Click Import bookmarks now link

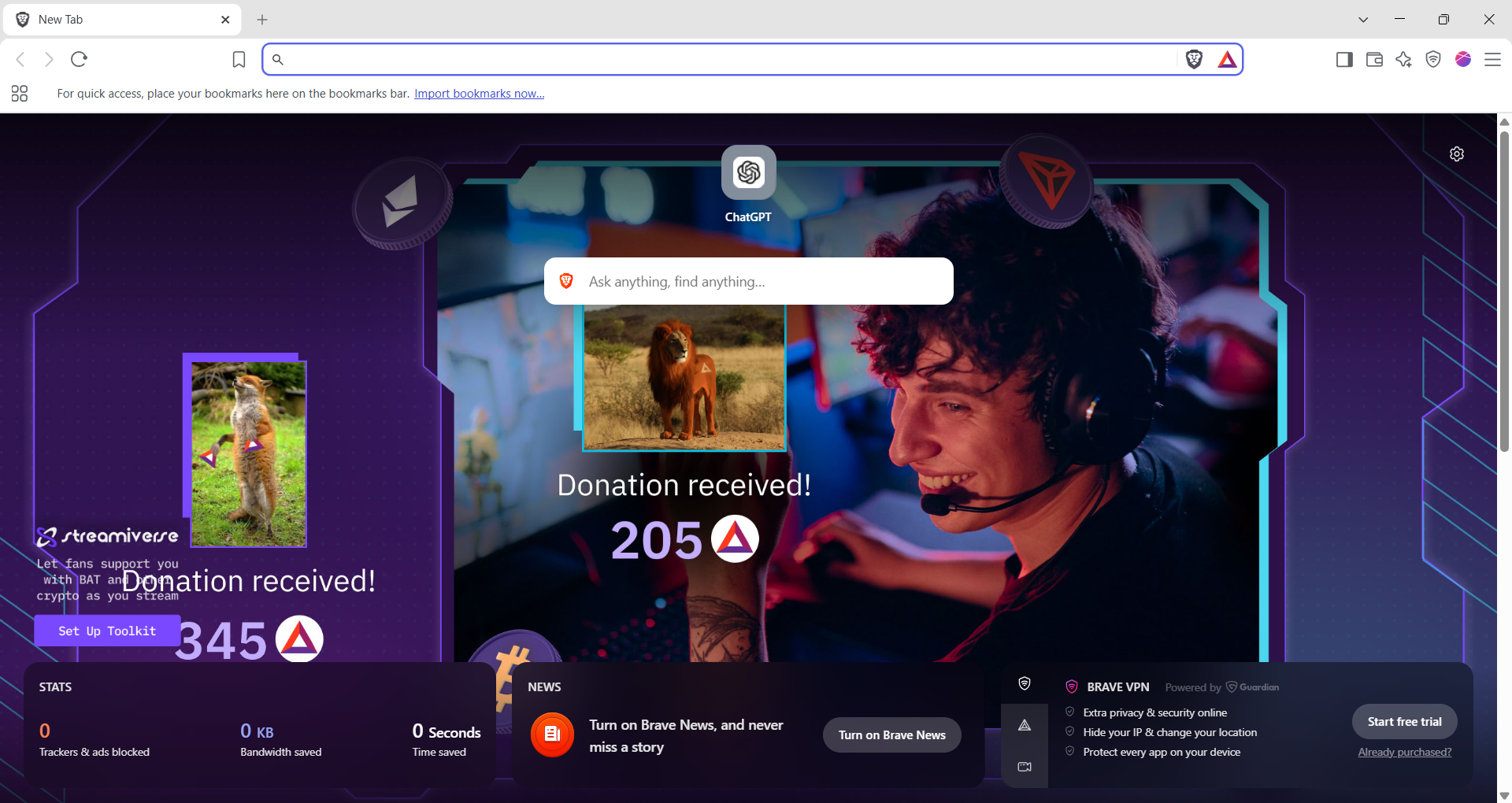(480, 94)
